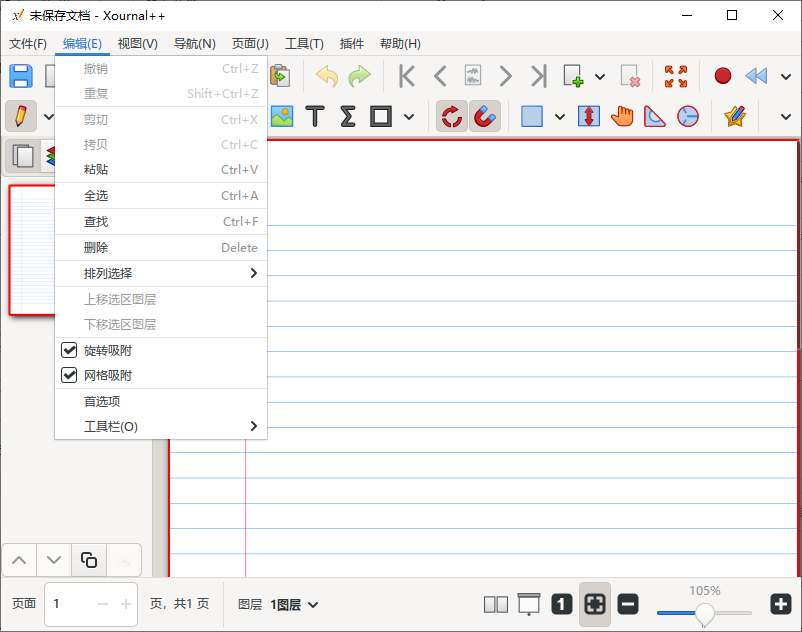Viewport: 802px width, 632px height.
Task: Open the 工具(T) menu
Action: (304, 44)
